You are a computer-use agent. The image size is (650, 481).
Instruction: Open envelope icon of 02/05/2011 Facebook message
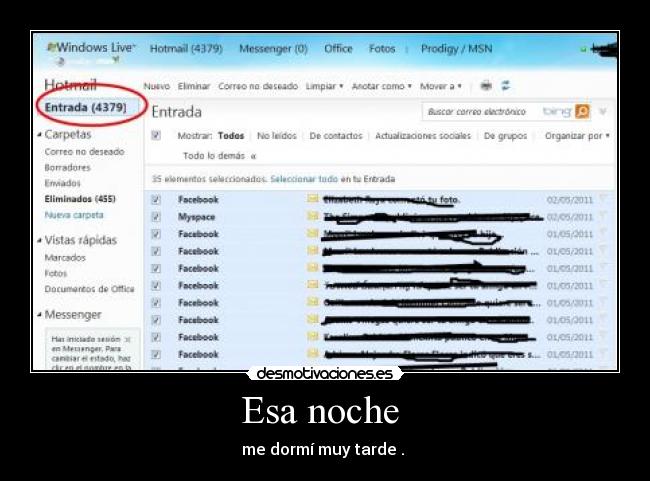click(313, 199)
